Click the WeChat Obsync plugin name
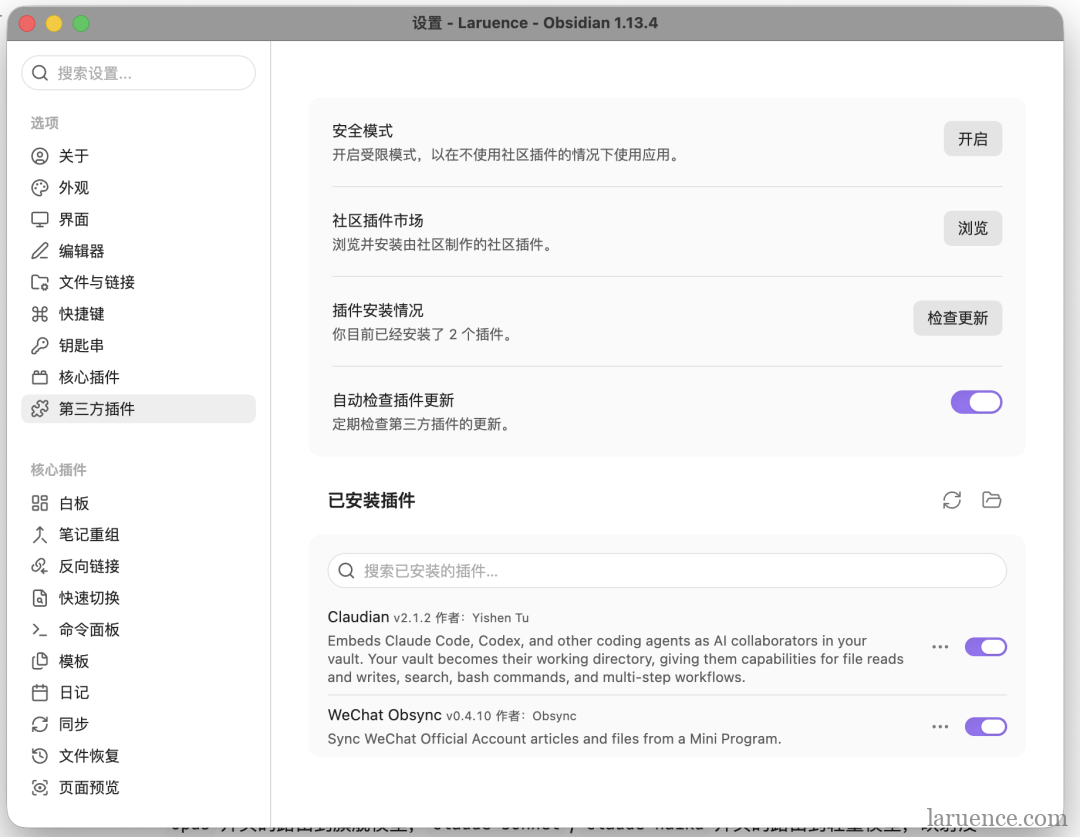 tap(384, 715)
